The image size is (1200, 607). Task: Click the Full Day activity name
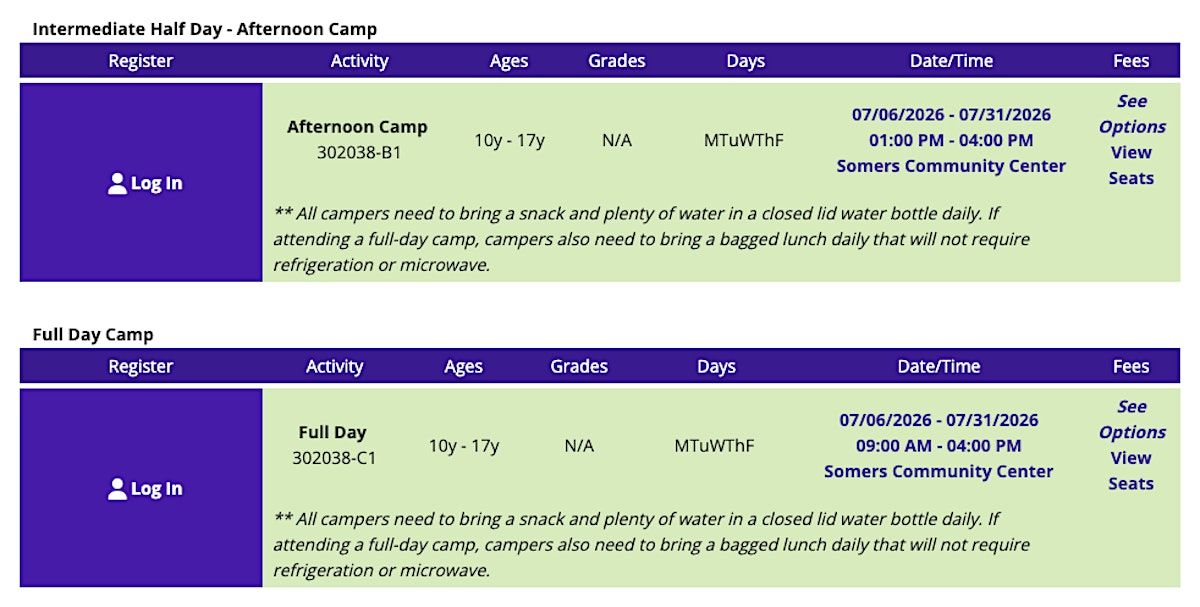pyautogui.click(x=333, y=432)
